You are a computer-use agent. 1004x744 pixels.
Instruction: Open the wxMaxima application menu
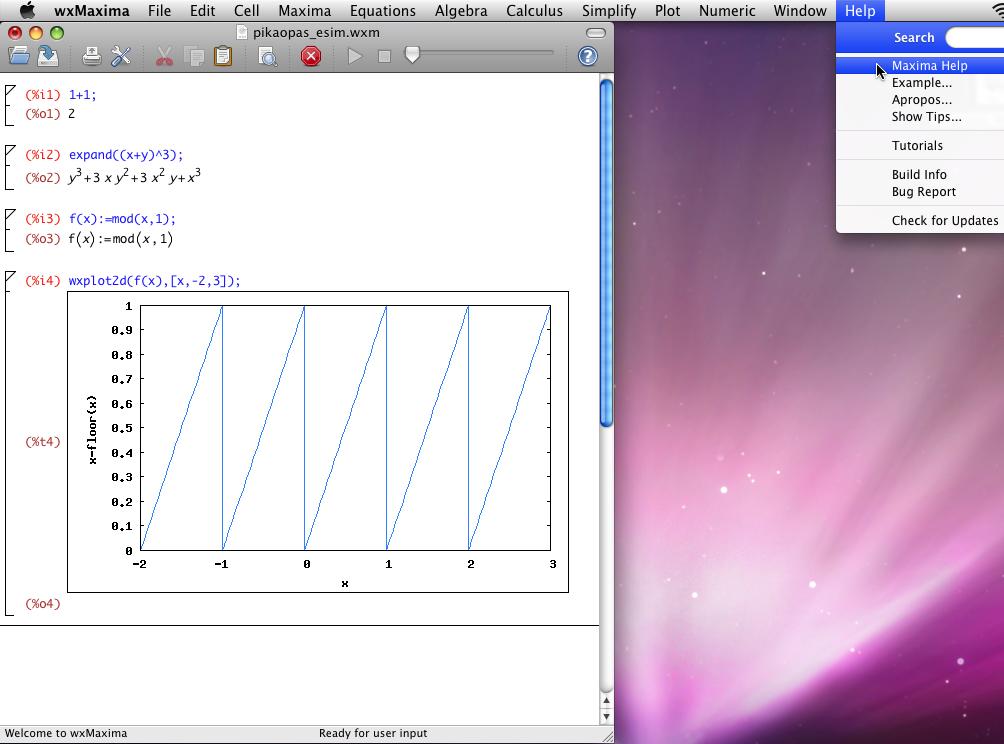click(x=92, y=11)
